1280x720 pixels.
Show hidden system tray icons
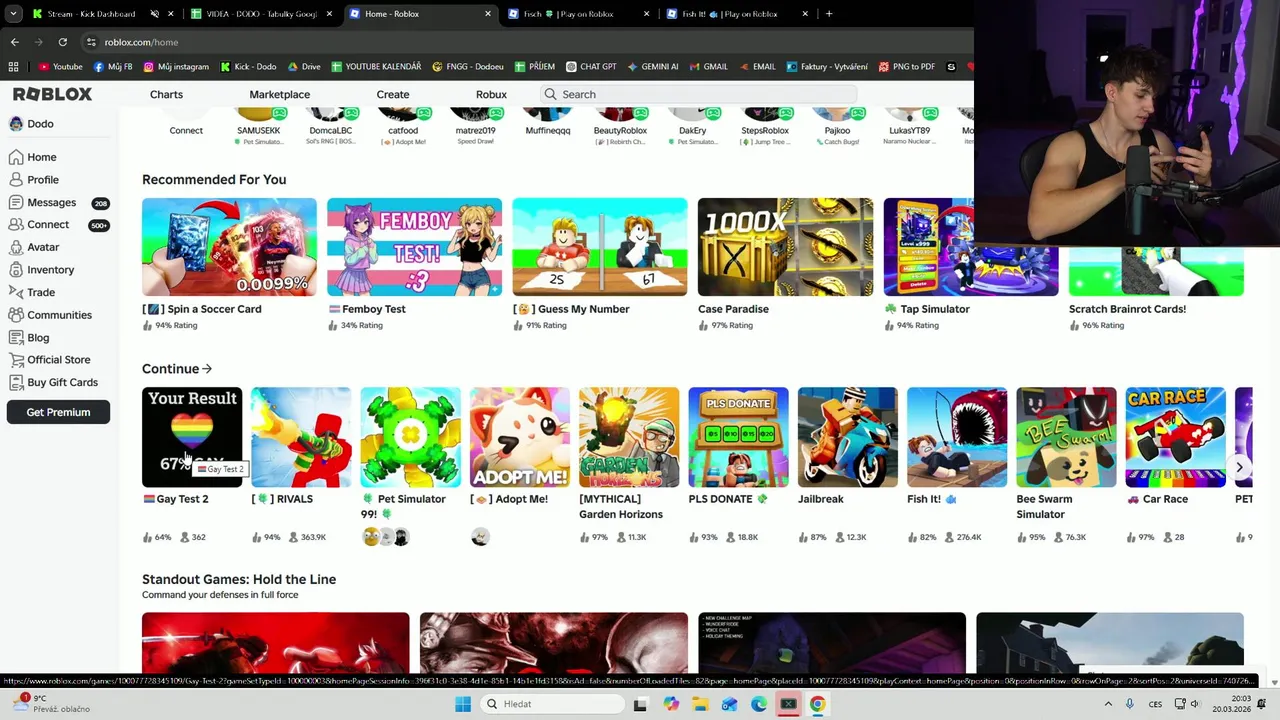tap(1109, 704)
